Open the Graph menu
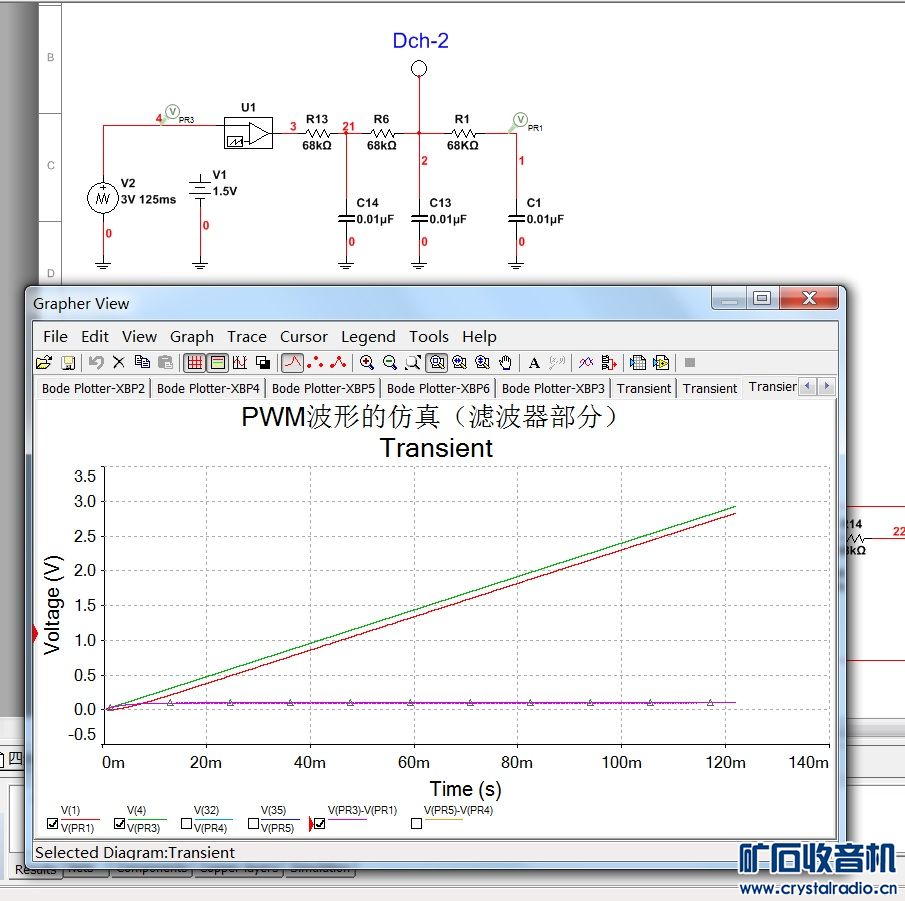 (x=192, y=337)
